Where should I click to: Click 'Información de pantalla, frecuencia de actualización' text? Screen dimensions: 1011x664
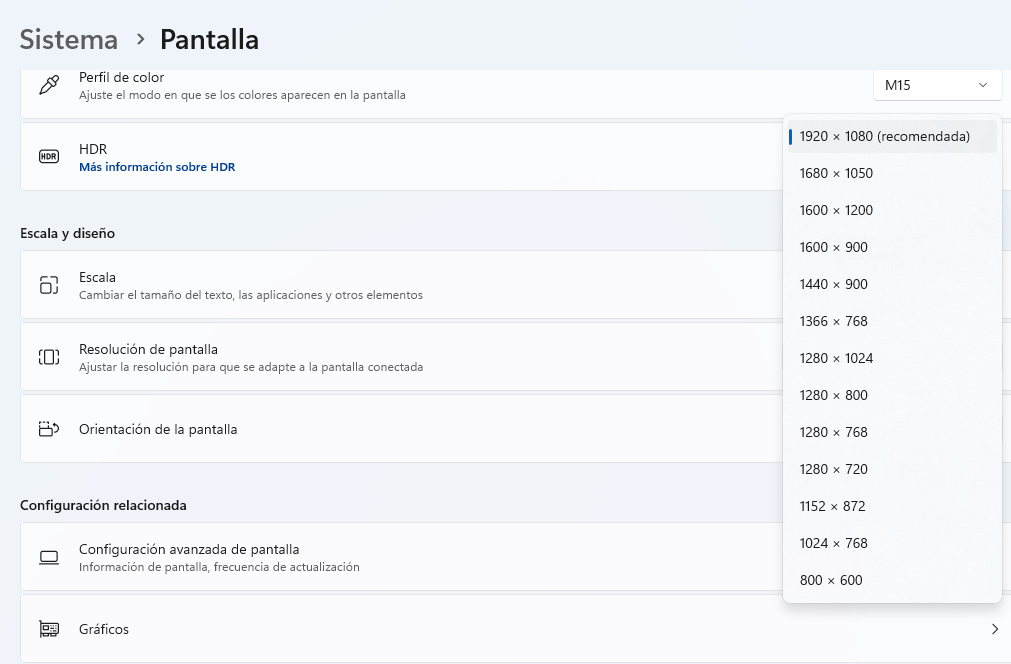(x=219, y=567)
